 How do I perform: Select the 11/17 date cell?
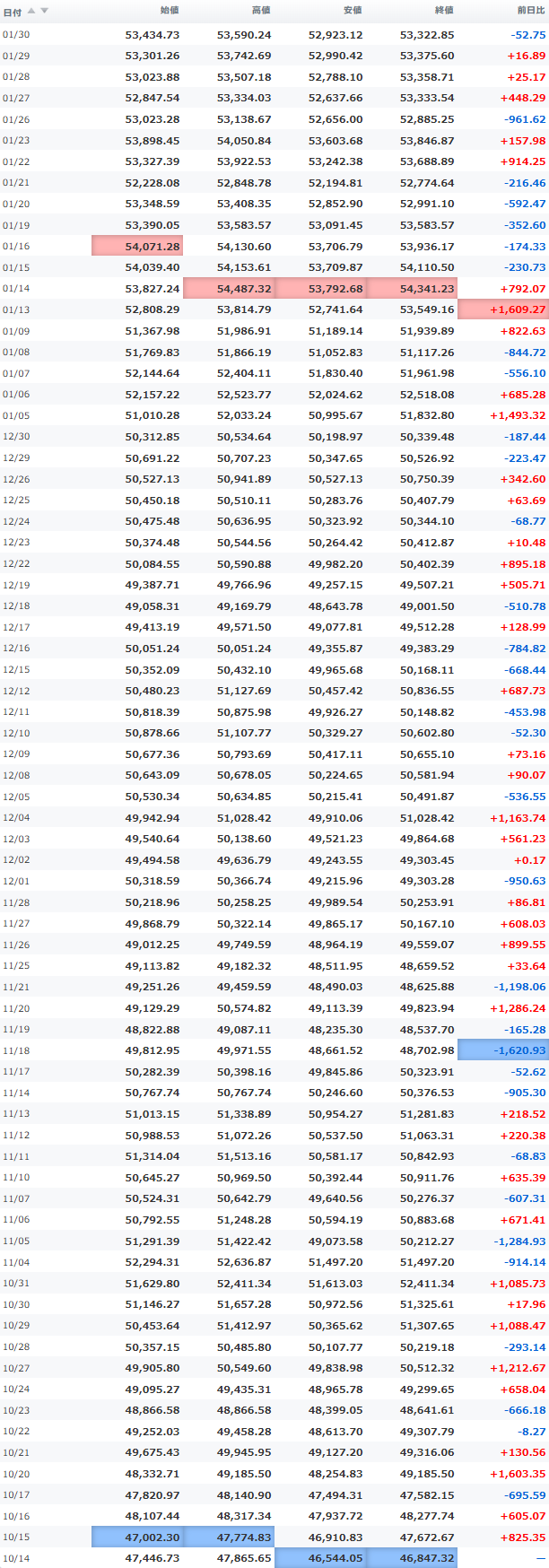16,1072
